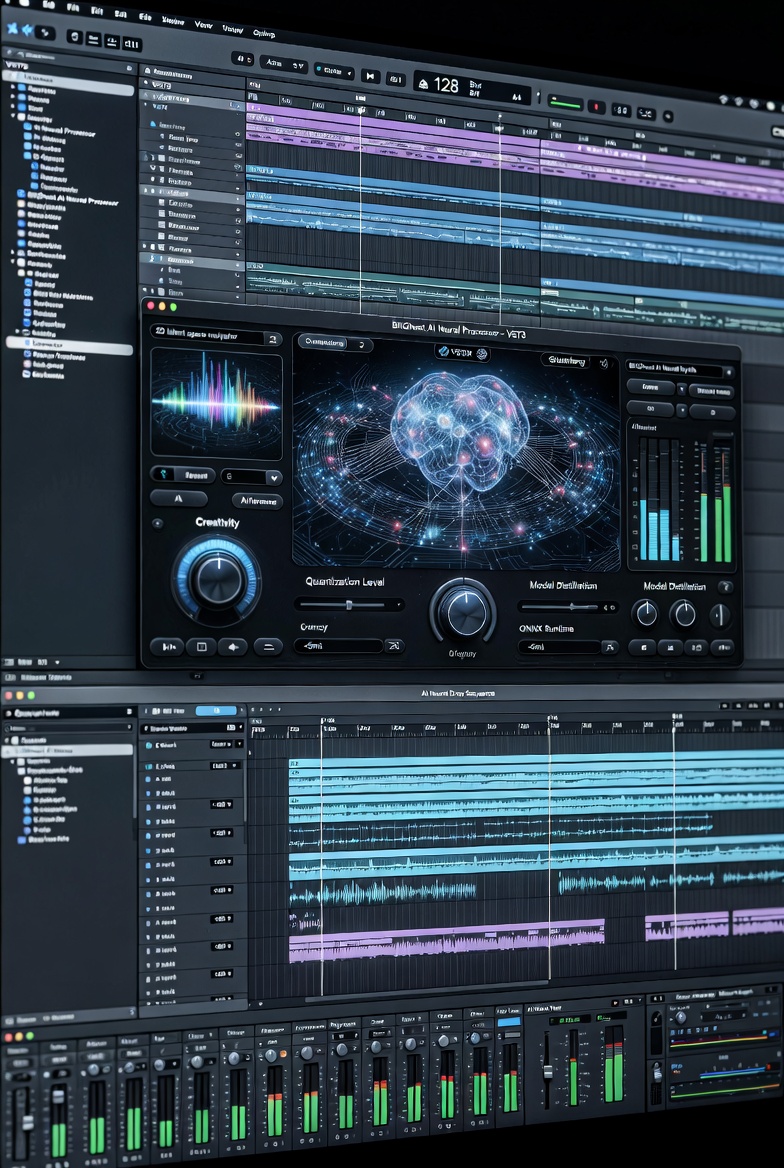Click the center knob below the brain visualization
Image resolution: width=784 pixels, height=1168 pixels.
coord(463,610)
